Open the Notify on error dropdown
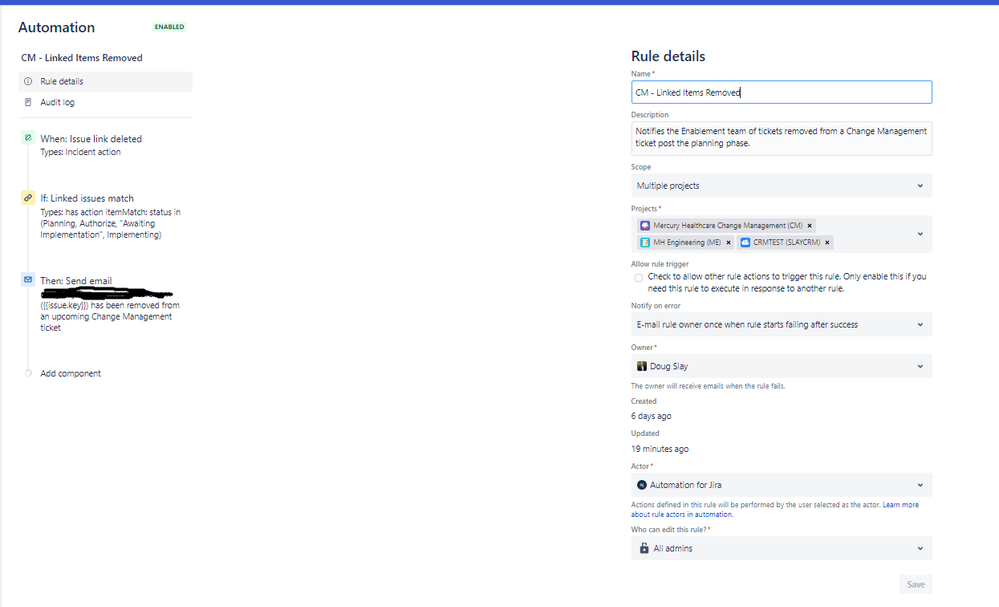 [x=780, y=324]
